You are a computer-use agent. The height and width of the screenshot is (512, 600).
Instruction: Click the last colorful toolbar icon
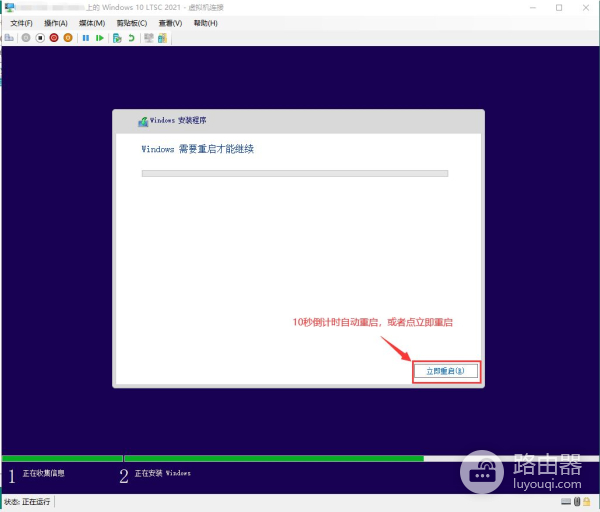(x=162, y=38)
